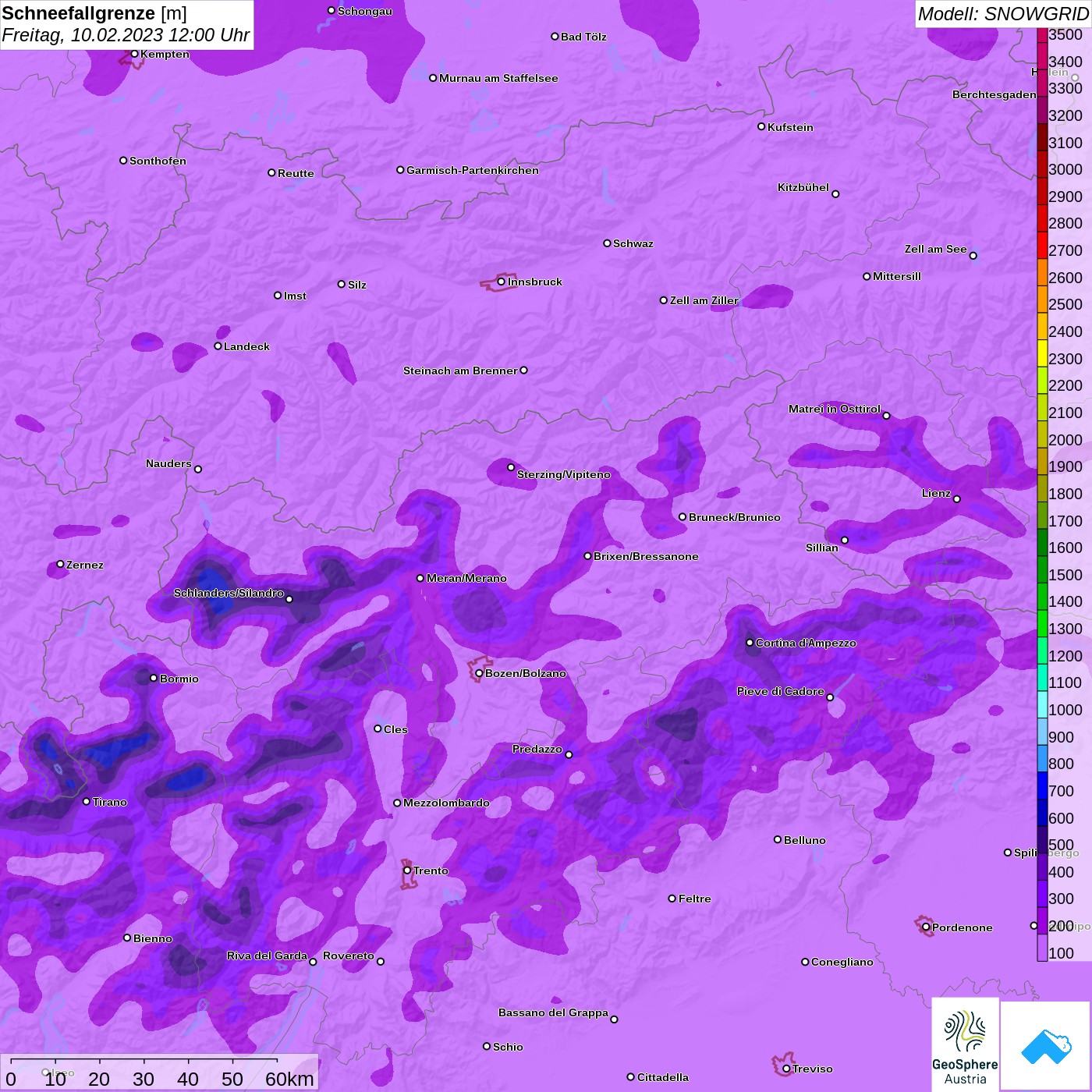Click the Schio label
1092x1092 pixels.
(508, 1047)
